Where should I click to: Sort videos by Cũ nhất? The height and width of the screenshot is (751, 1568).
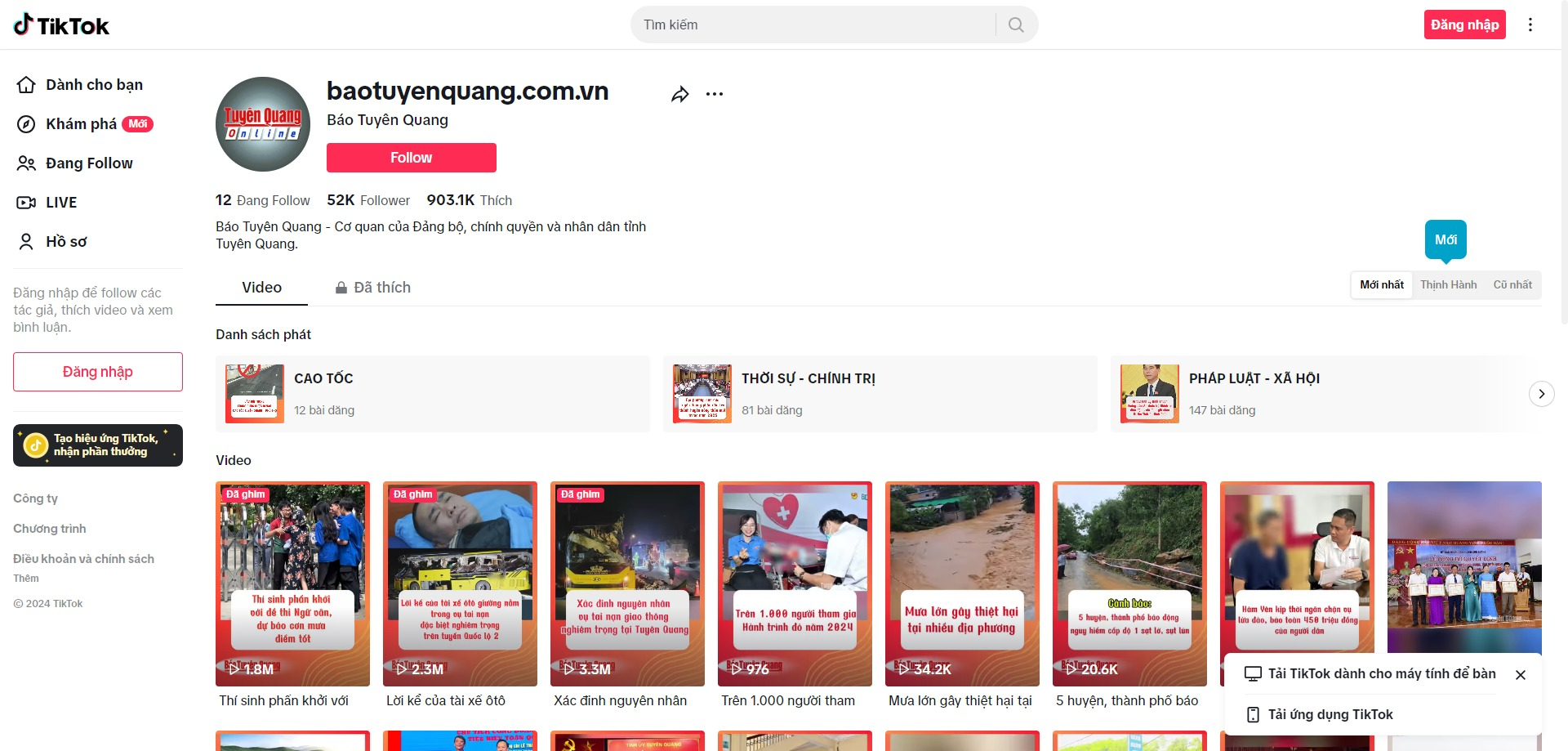point(1512,284)
